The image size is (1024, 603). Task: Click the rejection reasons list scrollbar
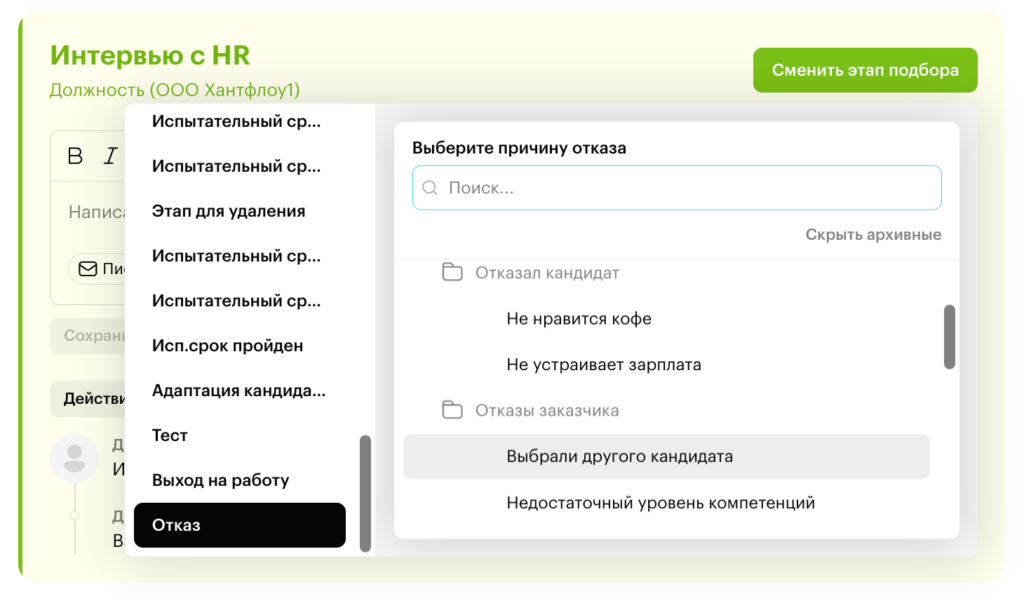click(x=949, y=337)
